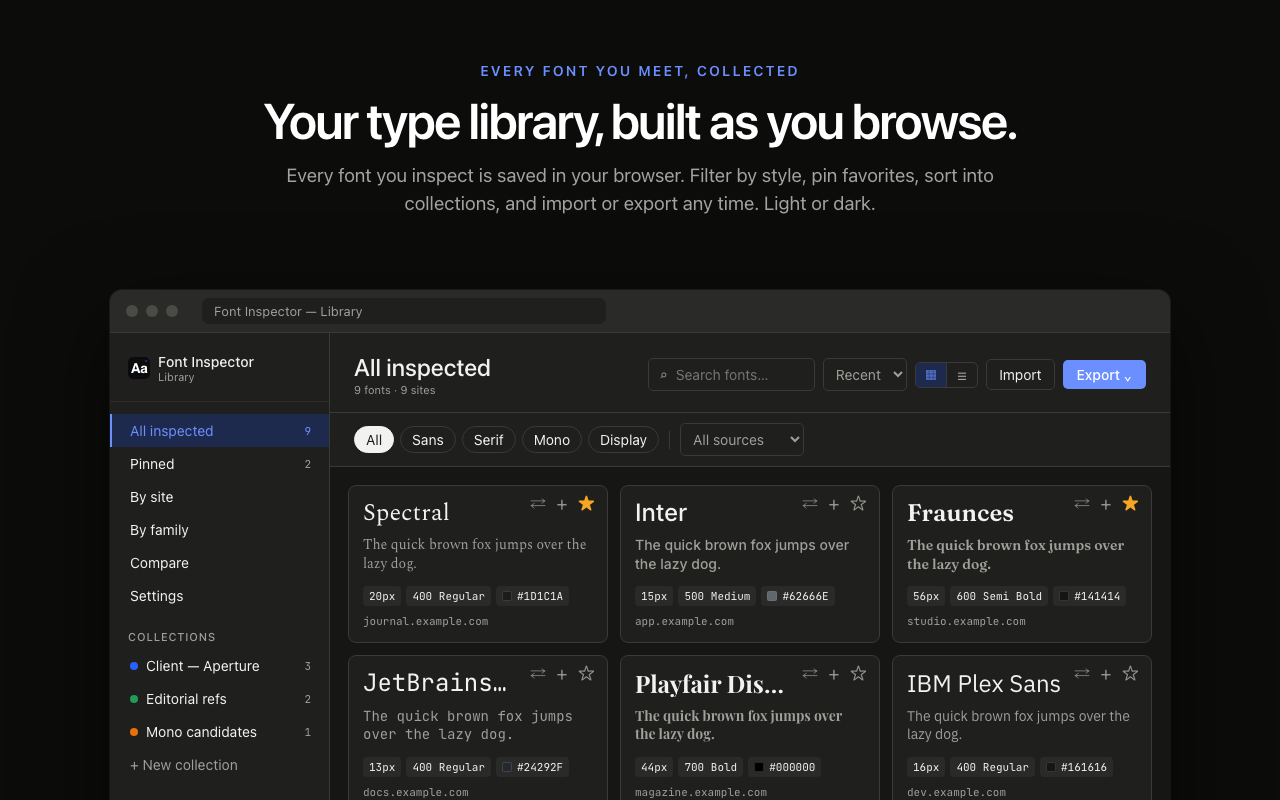
Task: Click compare arrows icon on JetBrains card
Action: (538, 674)
